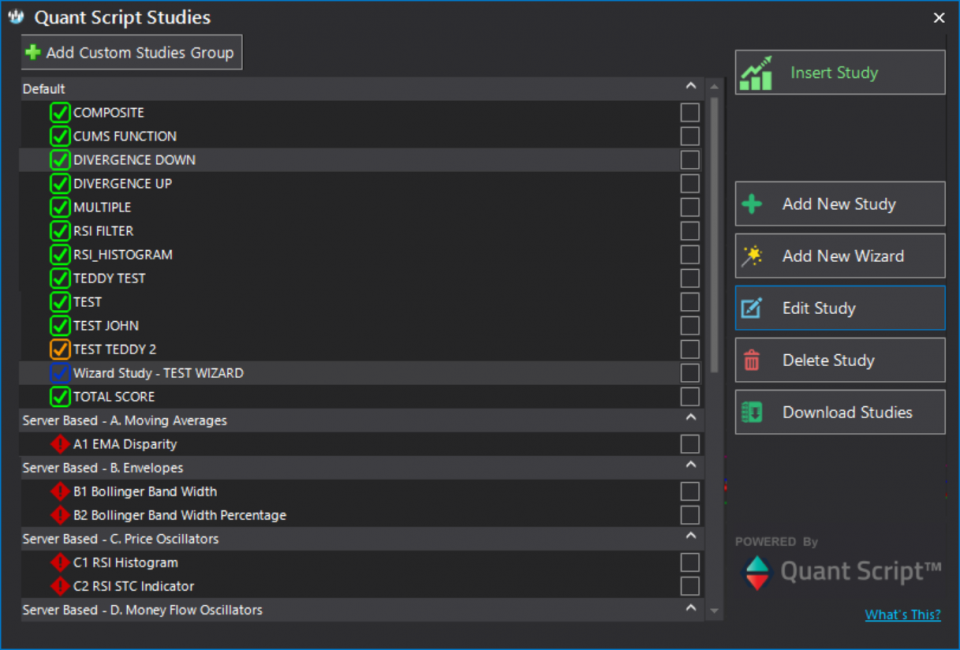The image size is (960, 650).
Task: Select the TEST study row
Action: coord(361,302)
